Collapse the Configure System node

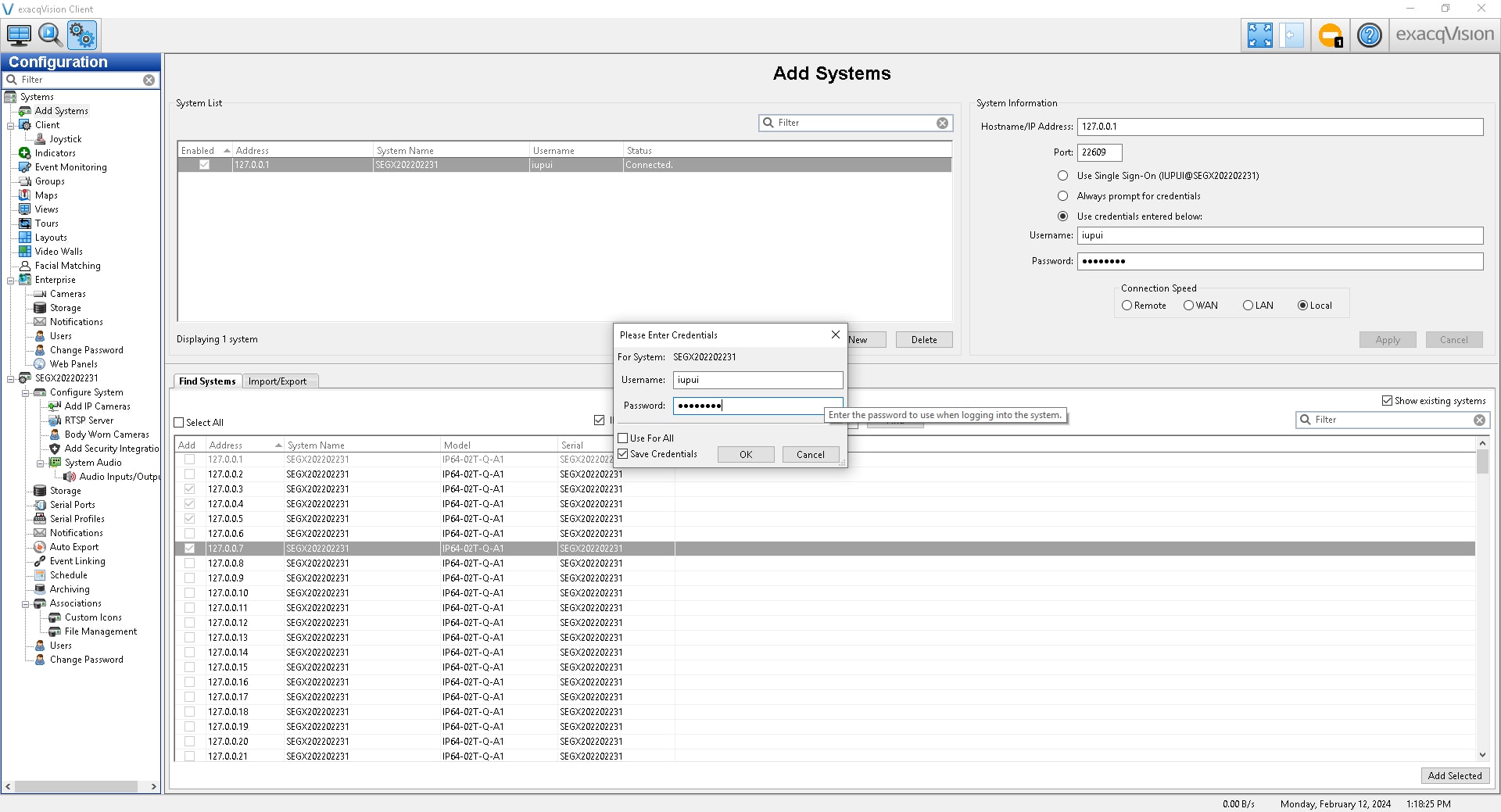pos(25,392)
